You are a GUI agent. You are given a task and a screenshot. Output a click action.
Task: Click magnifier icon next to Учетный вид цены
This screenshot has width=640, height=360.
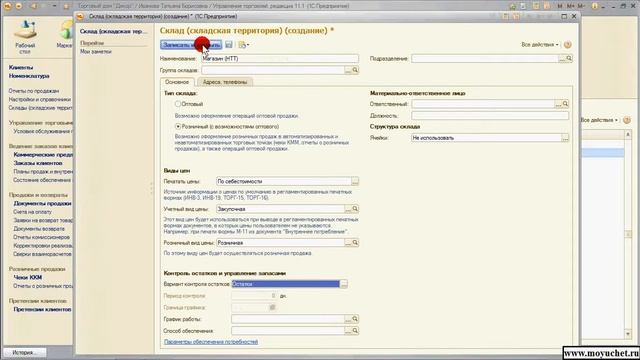[x=355, y=209]
